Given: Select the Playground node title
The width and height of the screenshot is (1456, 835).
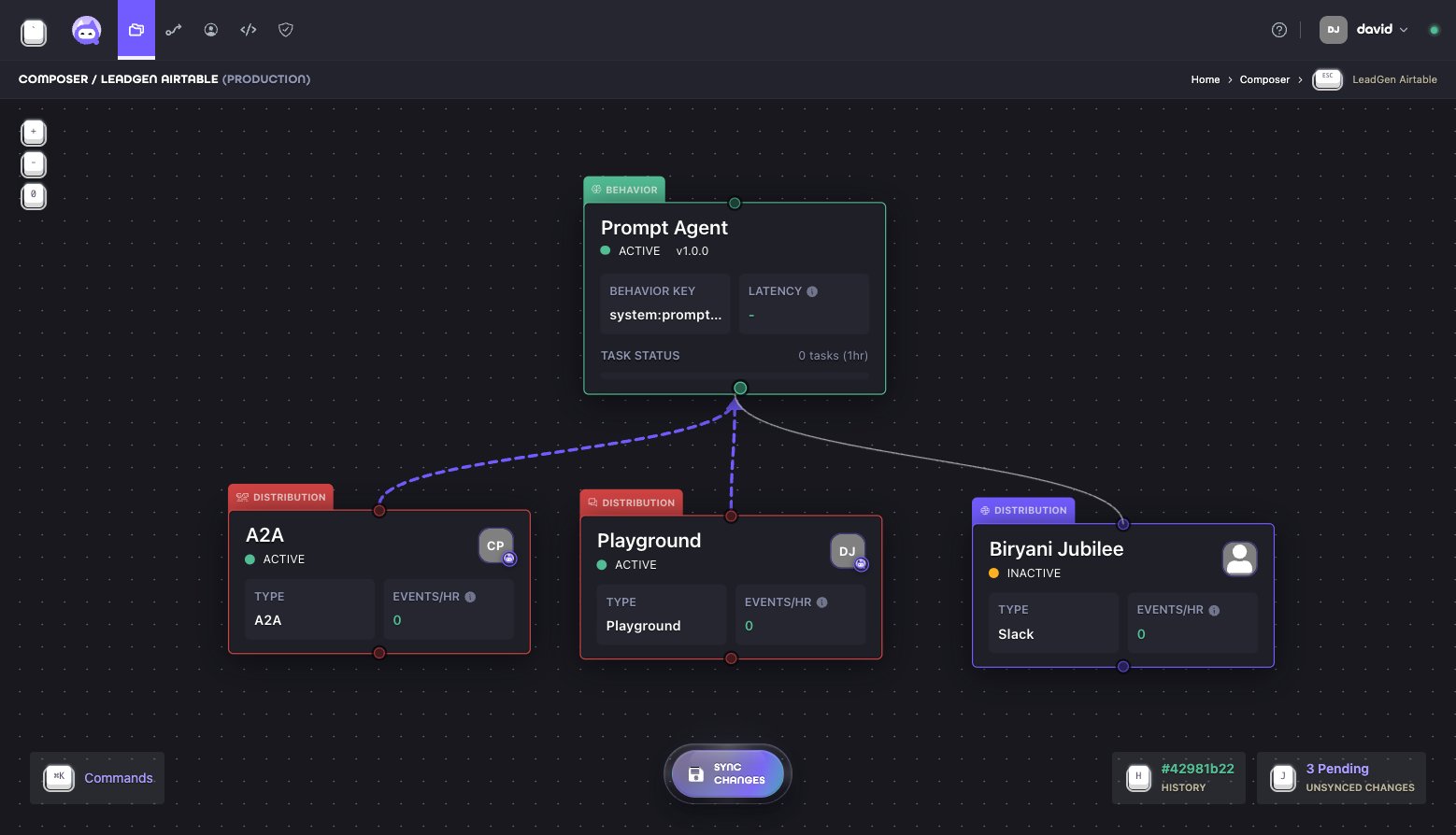Looking at the screenshot, I should 649,541.
